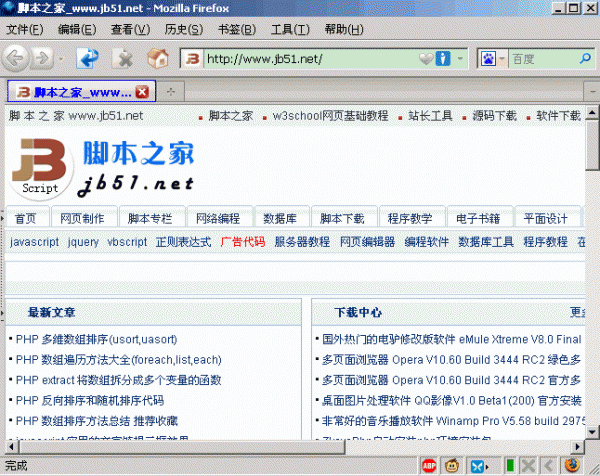This screenshot has height=476, width=600.
Task: Click the Firefox globe status bar icon
Action: 572,466
